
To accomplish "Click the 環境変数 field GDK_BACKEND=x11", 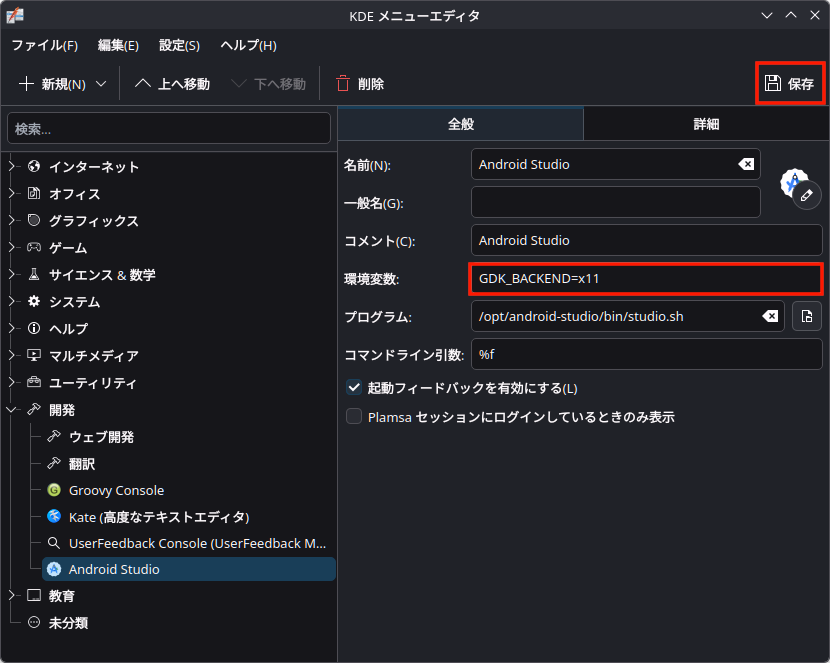I will click(x=646, y=278).
